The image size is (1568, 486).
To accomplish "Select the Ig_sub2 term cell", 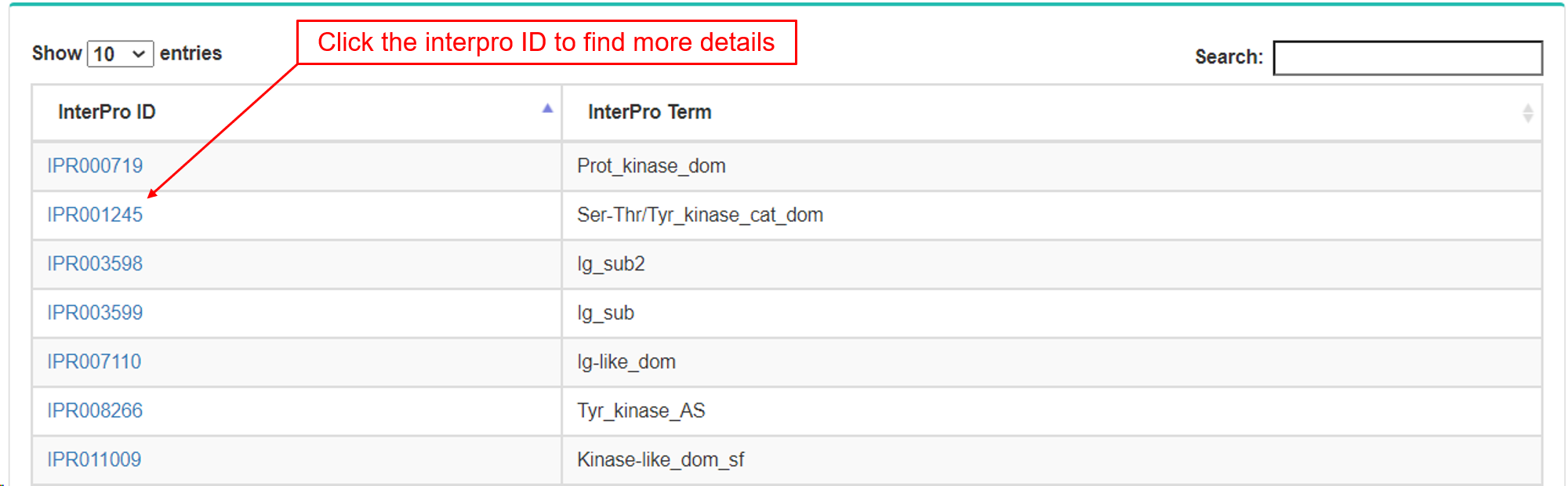I will pyautogui.click(x=611, y=264).
